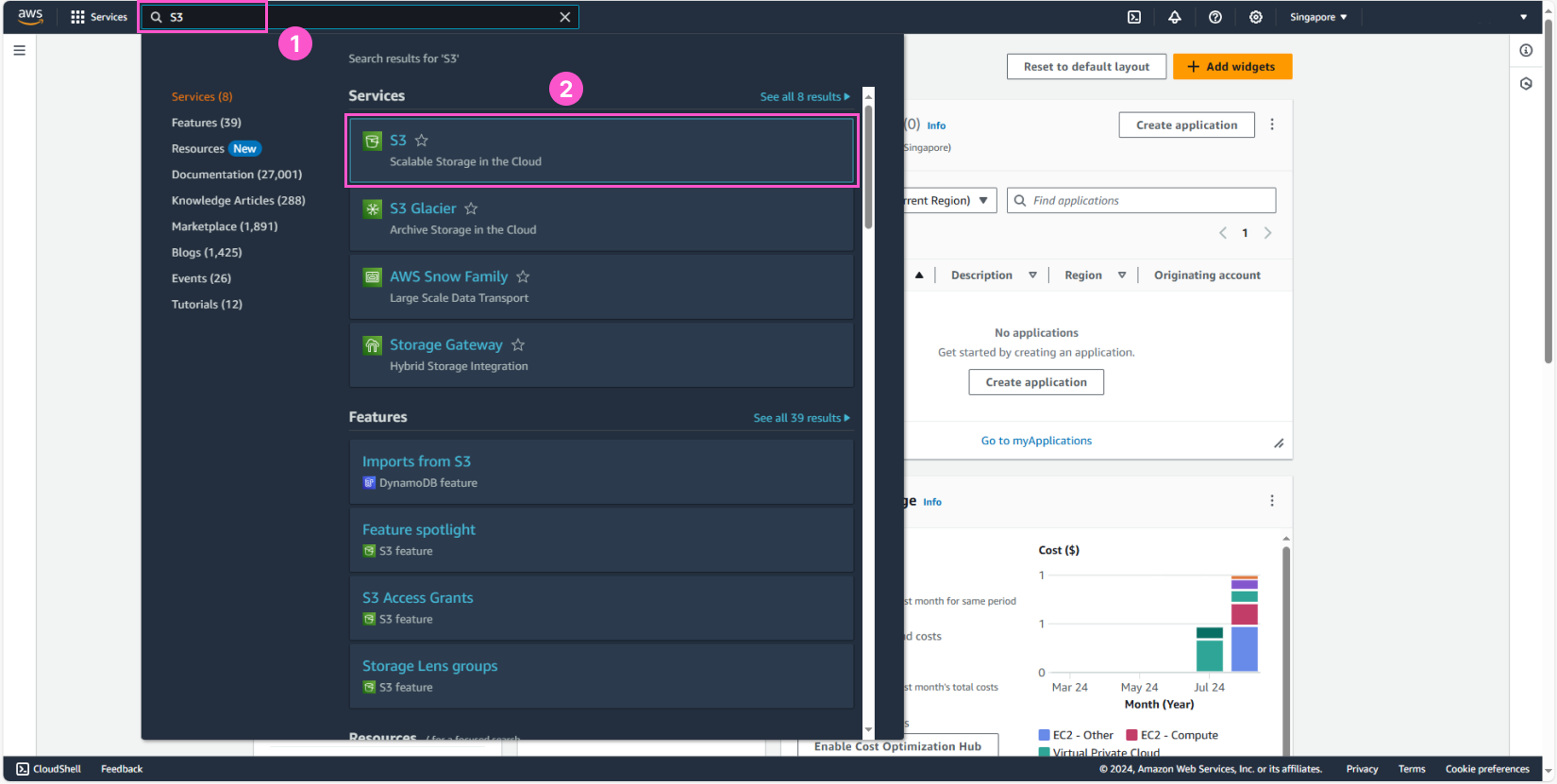Screen dimensions: 1557x784
Task: Open the Feature spotlight result
Action: coord(602,540)
